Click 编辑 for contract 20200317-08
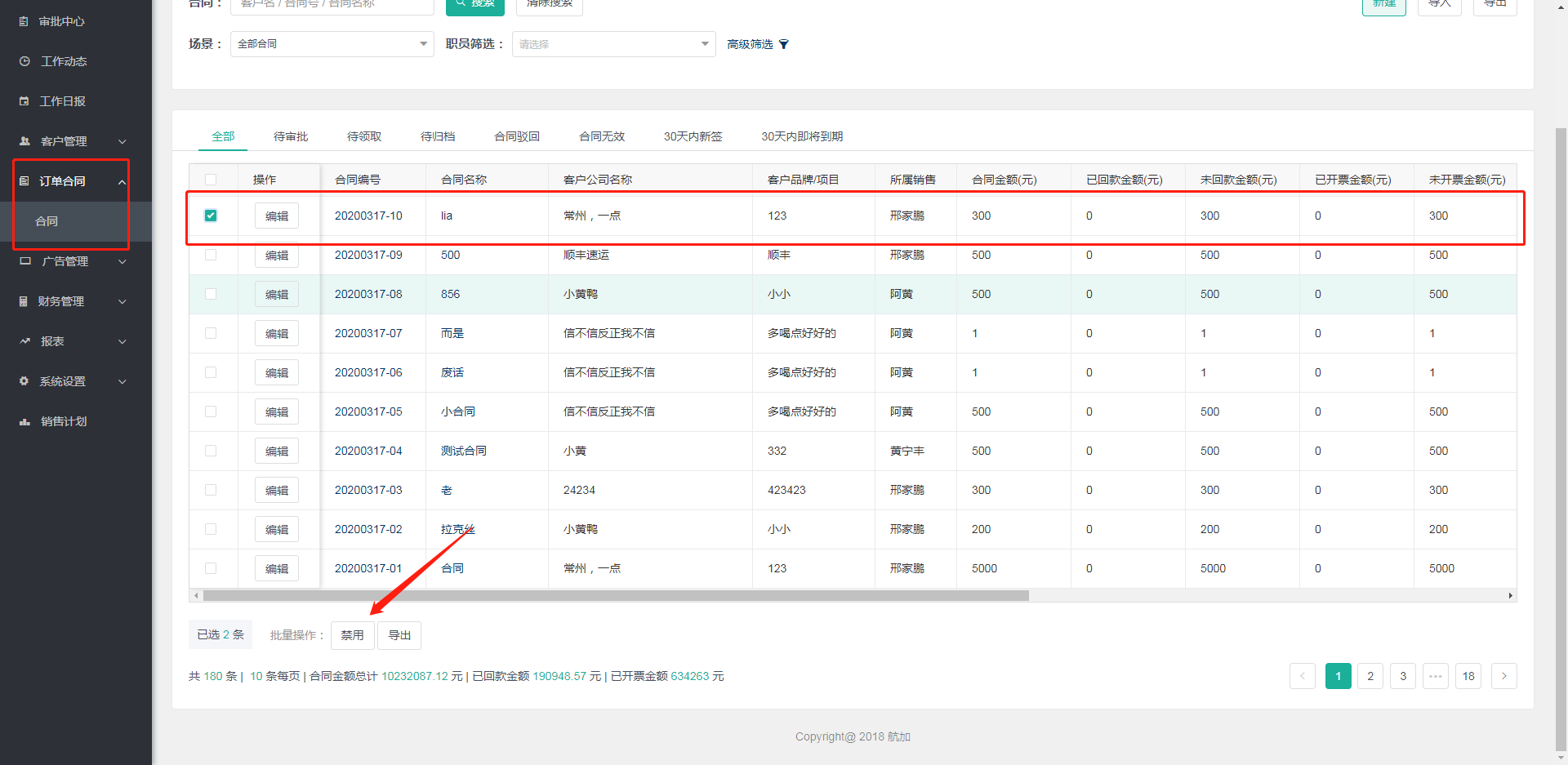 tap(277, 294)
